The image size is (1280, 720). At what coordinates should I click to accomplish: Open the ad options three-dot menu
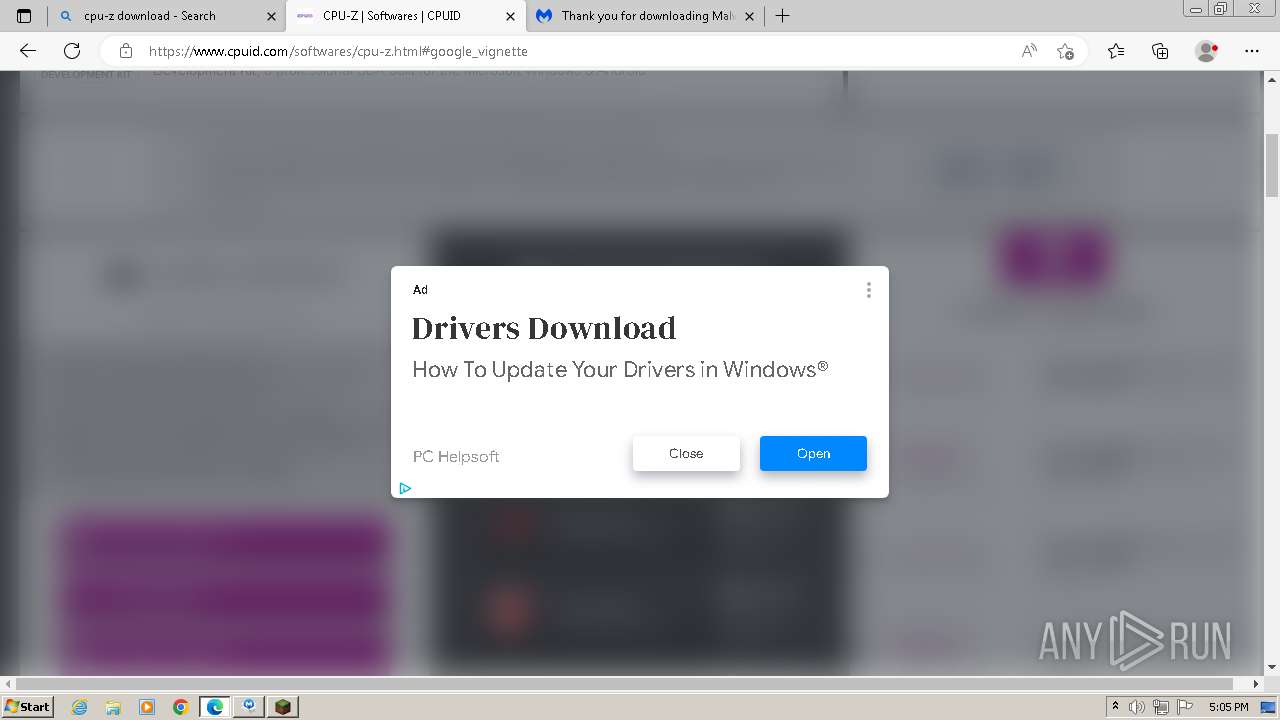868,290
